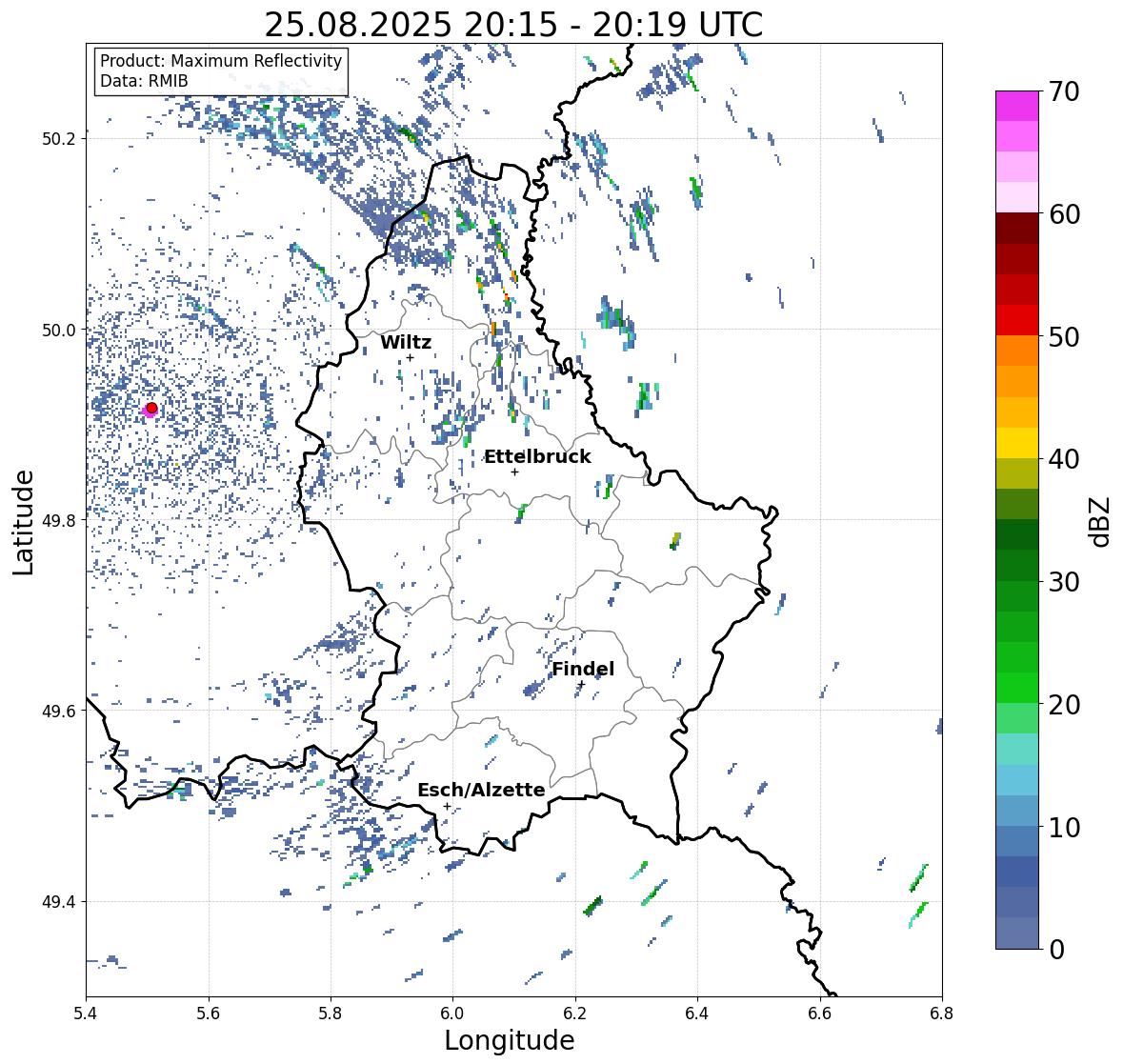Click the colorbar tick label 60

tap(1064, 214)
